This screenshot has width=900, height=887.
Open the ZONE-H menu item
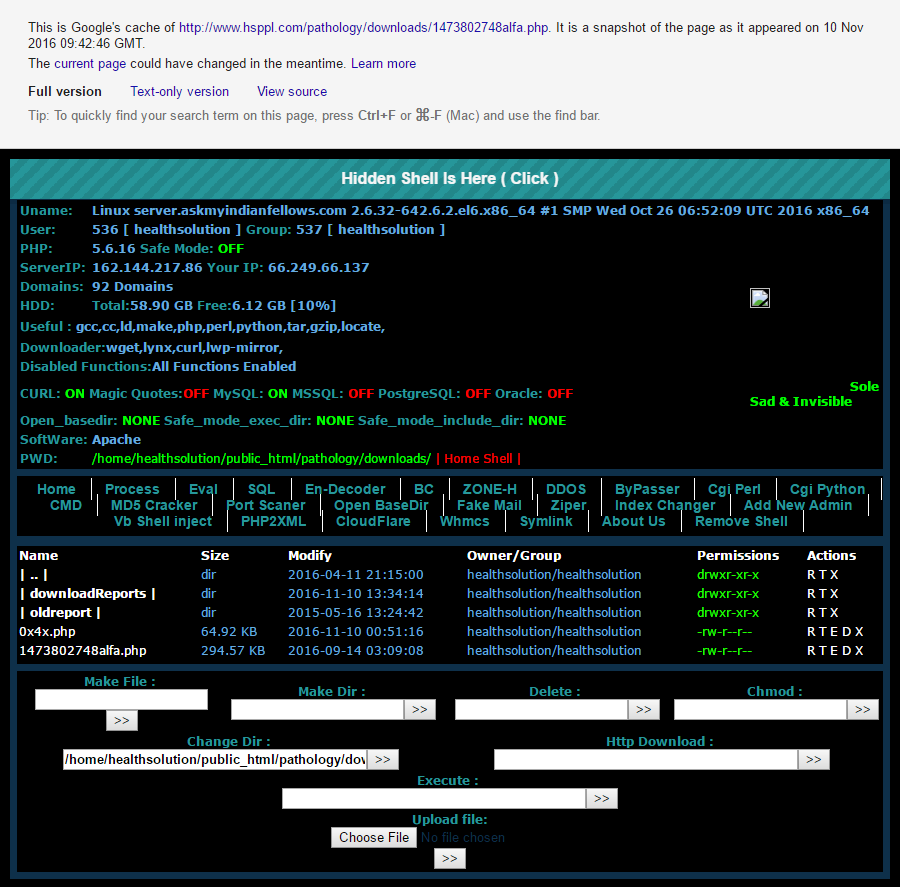coord(490,489)
